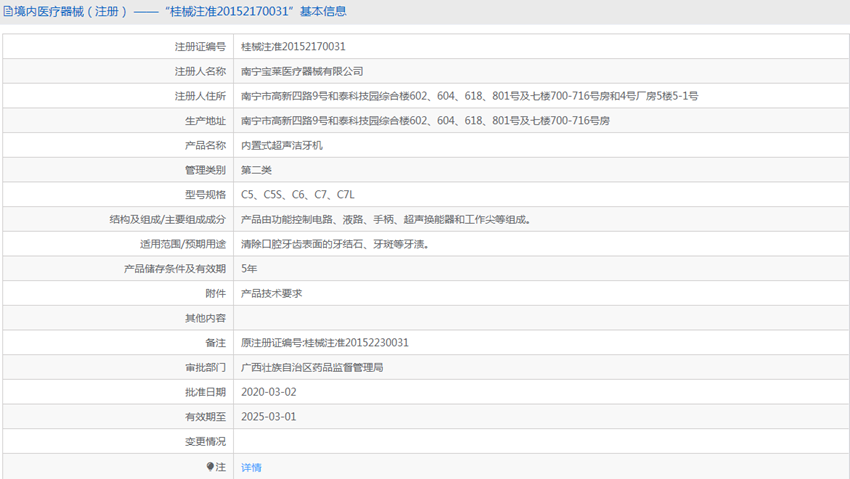Select the registration number 桂械注准20152170031 value
Screen dimensions: 850x479
(293, 47)
